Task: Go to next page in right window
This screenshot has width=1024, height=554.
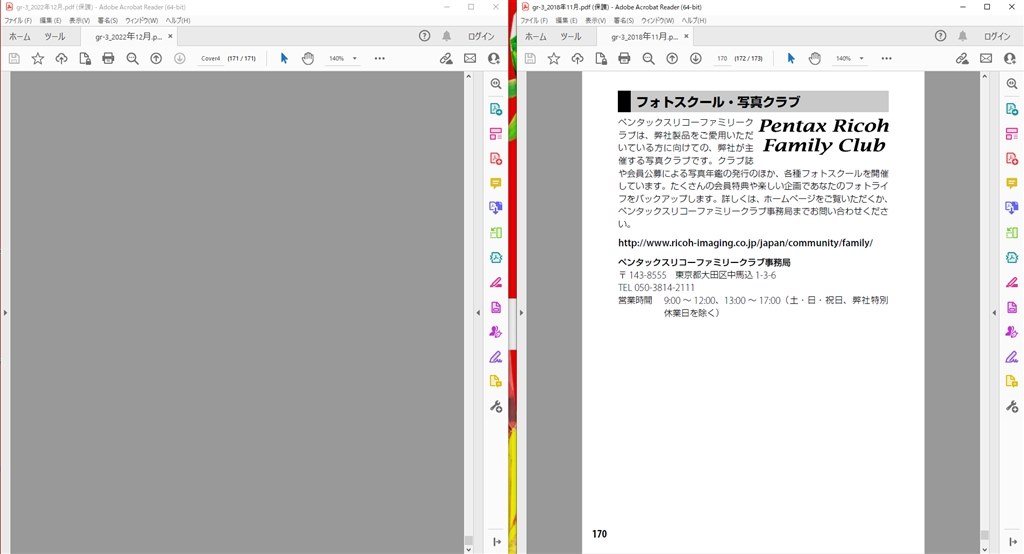Action: pos(696,59)
